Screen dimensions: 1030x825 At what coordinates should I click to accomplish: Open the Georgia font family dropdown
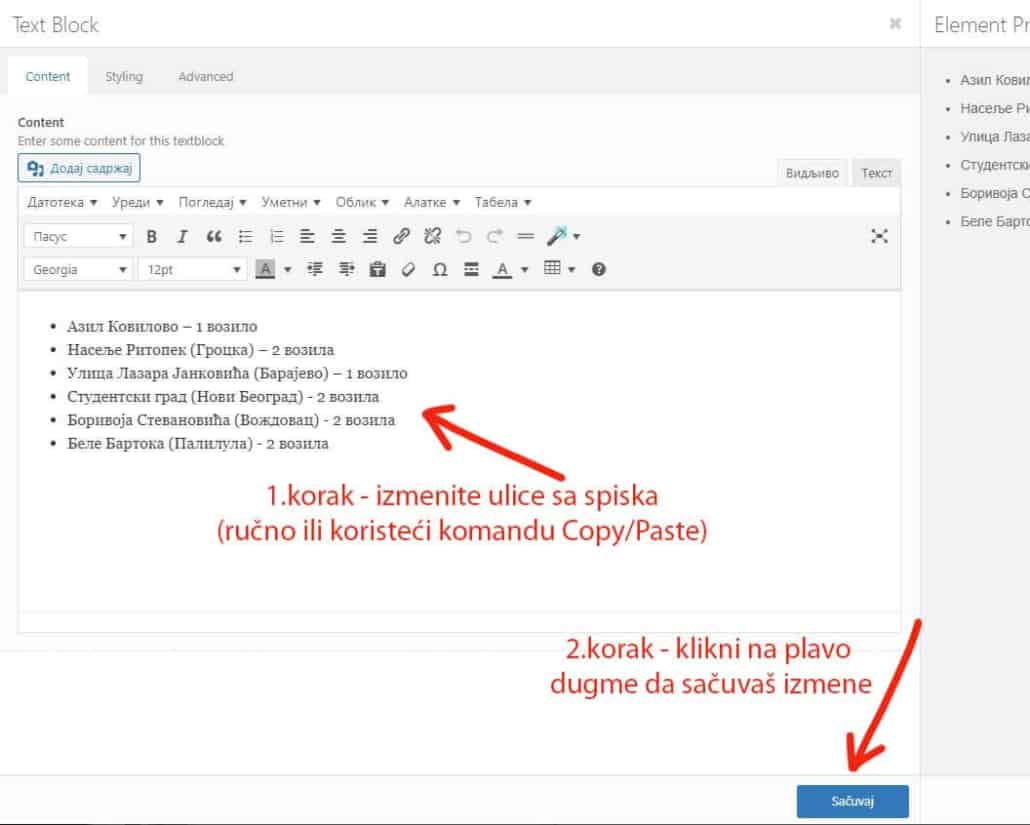pos(78,269)
